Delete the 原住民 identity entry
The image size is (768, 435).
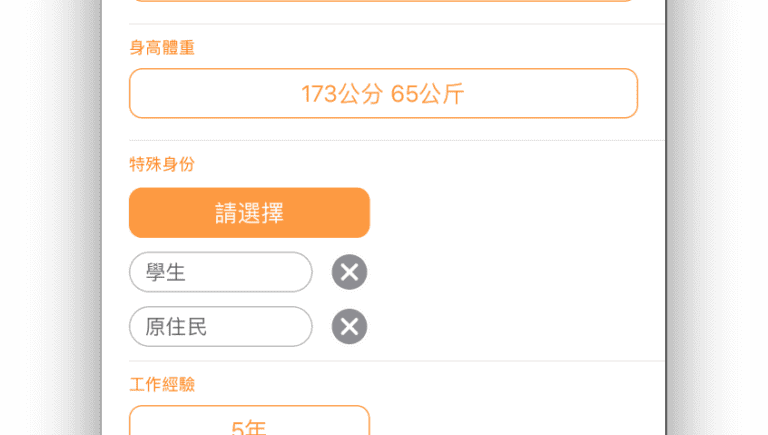coord(349,326)
